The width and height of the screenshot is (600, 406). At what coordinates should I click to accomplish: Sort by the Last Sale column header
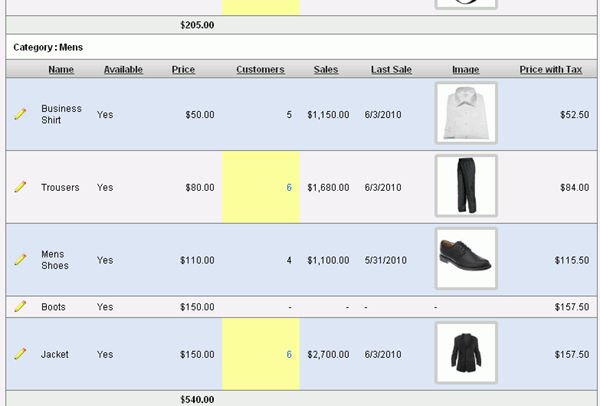[x=391, y=70]
